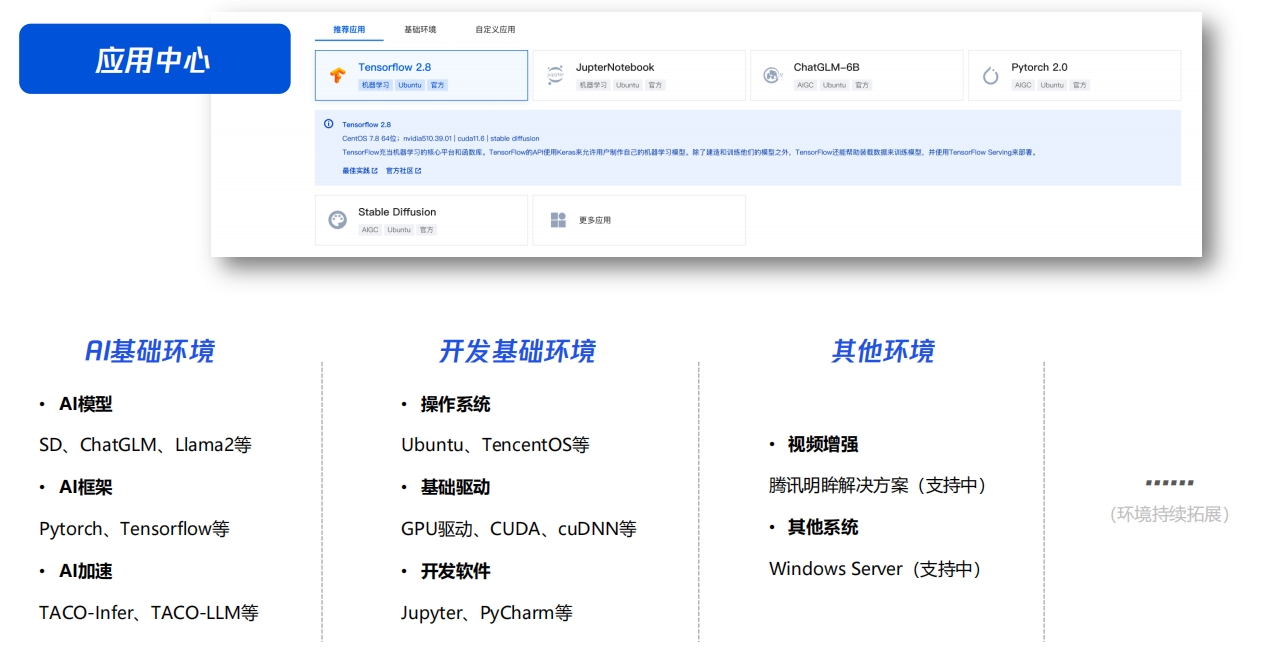The image size is (1277, 659).
Task: Choose the Tensorflow 2.8 card title
Action: tap(395, 67)
